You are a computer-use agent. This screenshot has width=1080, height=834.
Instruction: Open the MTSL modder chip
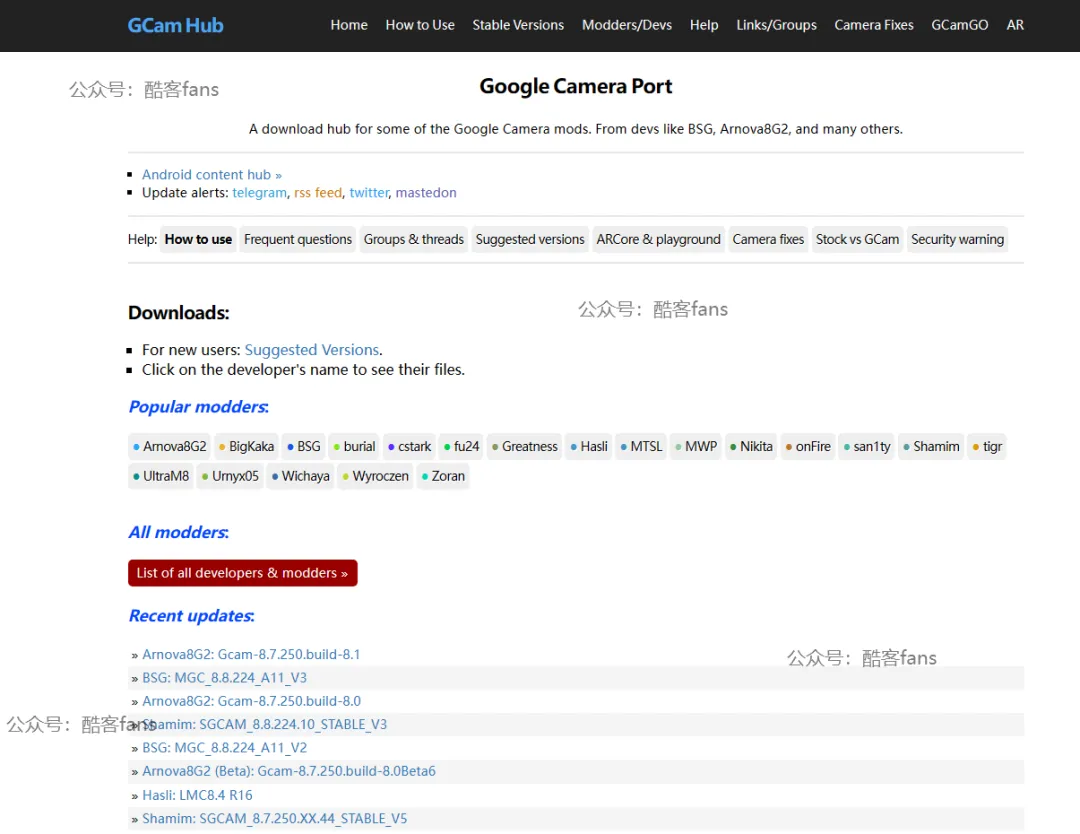[641, 447]
